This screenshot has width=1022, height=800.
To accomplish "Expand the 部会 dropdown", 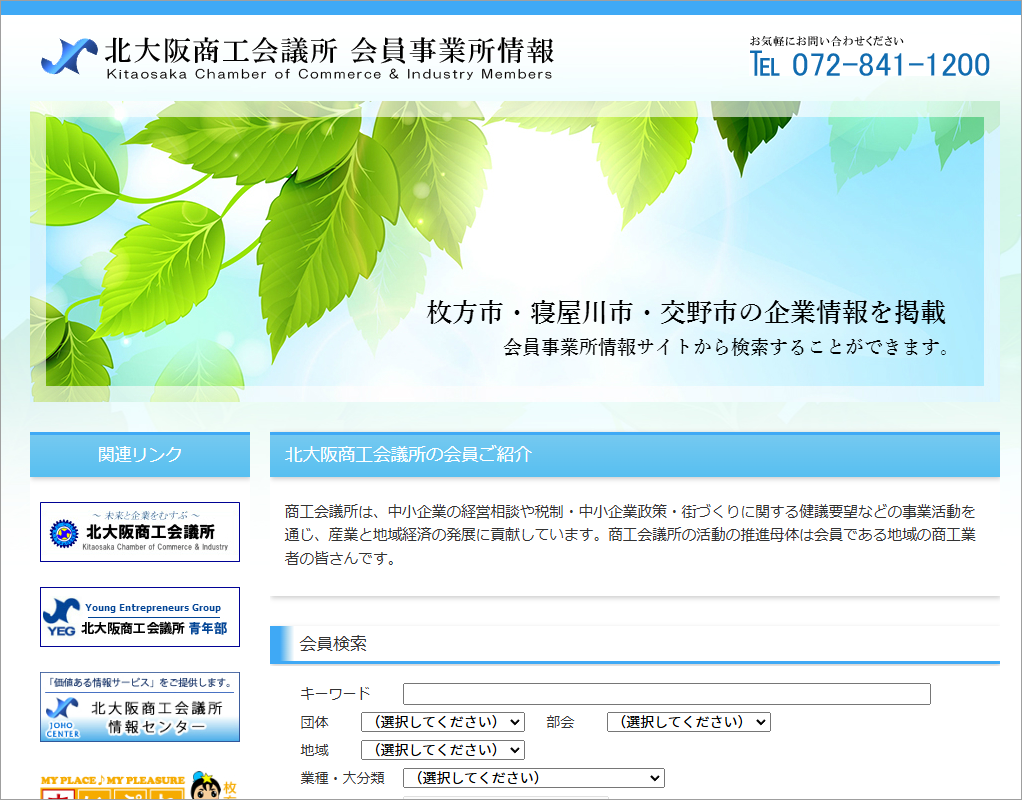I will [x=688, y=722].
